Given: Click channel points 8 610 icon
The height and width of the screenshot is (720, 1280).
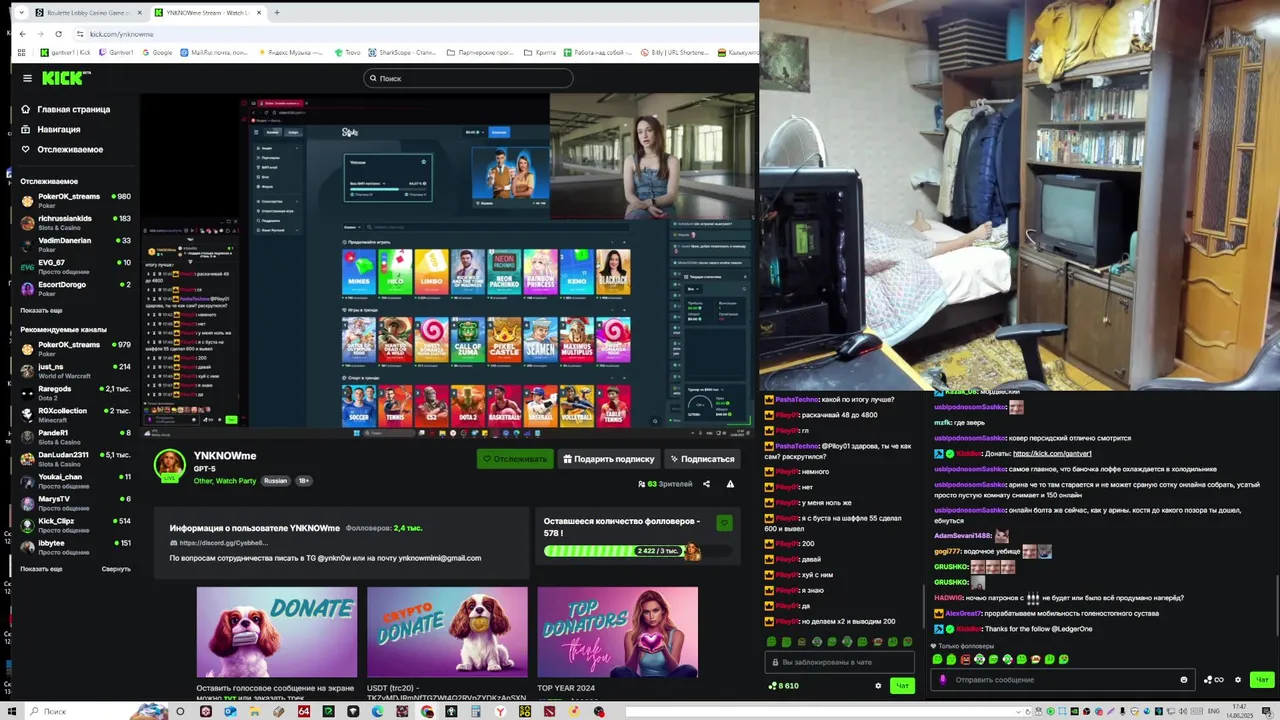Looking at the screenshot, I should click(x=783, y=686).
